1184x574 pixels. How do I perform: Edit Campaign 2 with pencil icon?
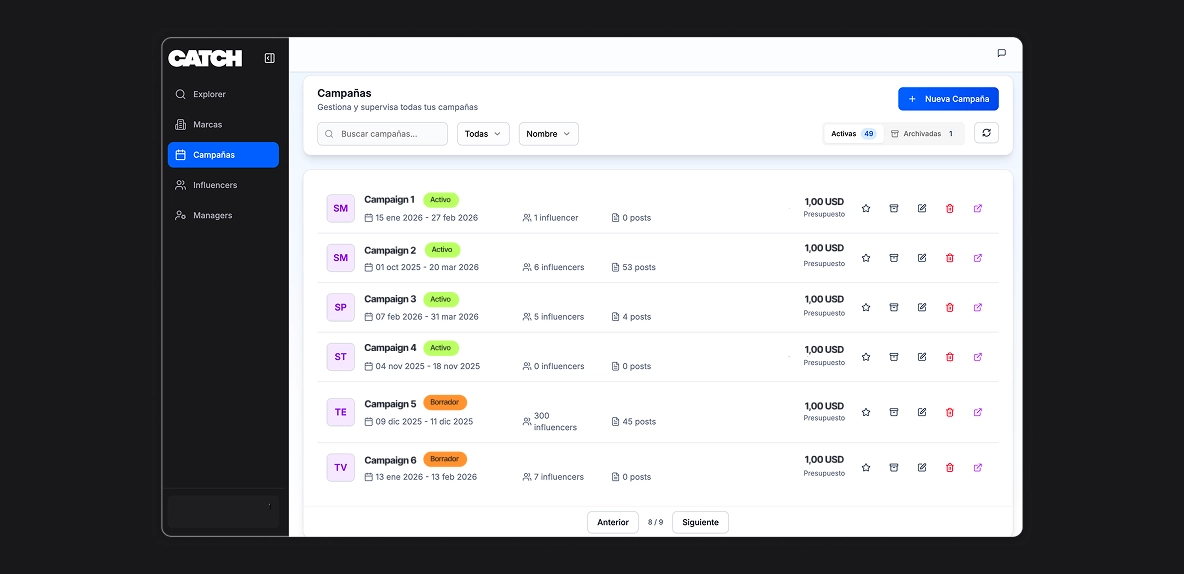922,258
